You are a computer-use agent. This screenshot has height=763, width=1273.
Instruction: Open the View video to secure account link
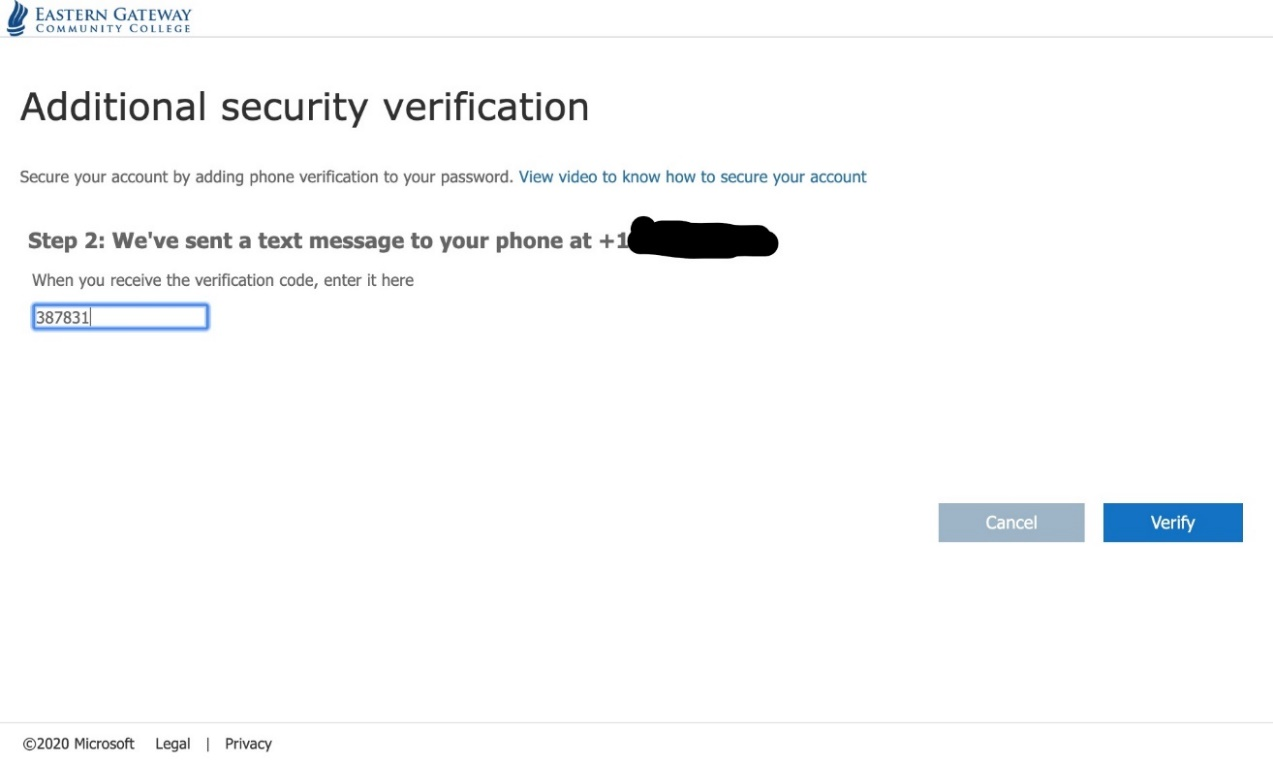(x=692, y=177)
